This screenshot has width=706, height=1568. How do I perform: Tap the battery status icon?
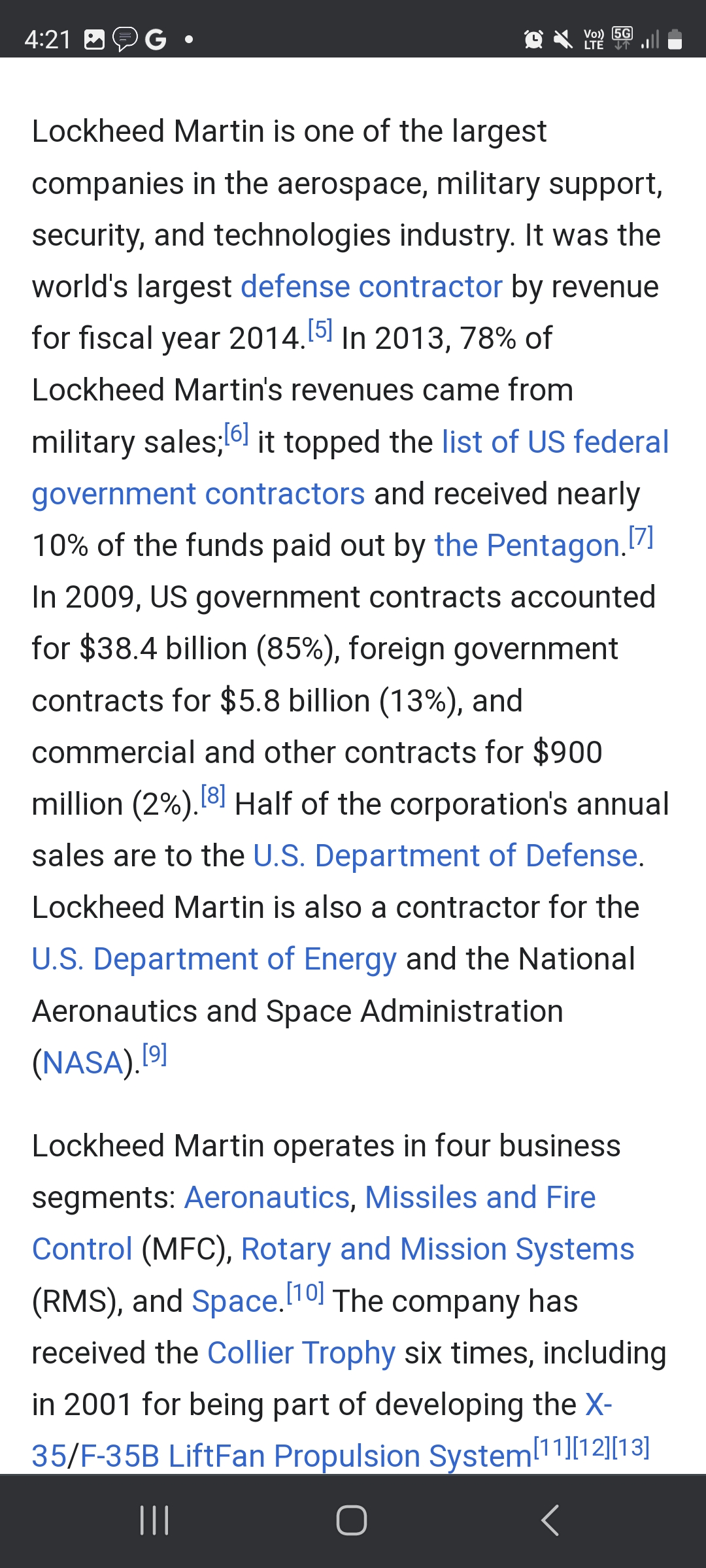[675, 40]
